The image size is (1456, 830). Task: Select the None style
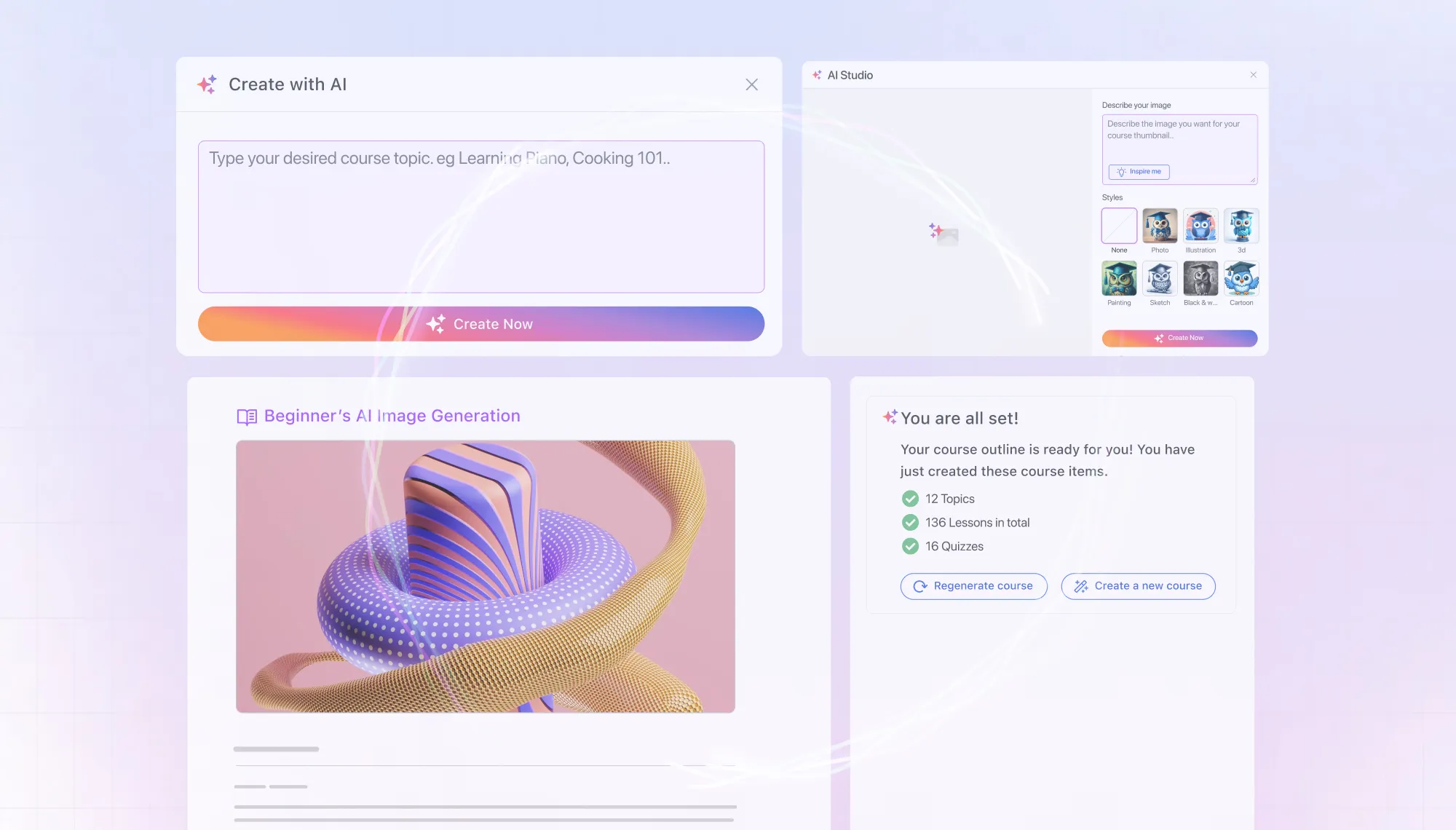(x=1119, y=226)
